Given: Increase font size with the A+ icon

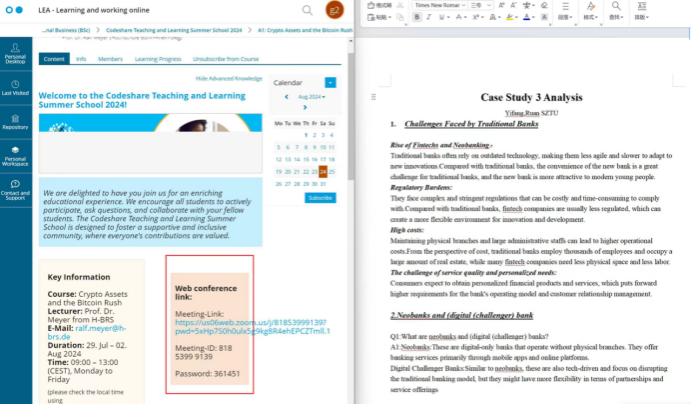Looking at the screenshot, I should coord(501,5).
